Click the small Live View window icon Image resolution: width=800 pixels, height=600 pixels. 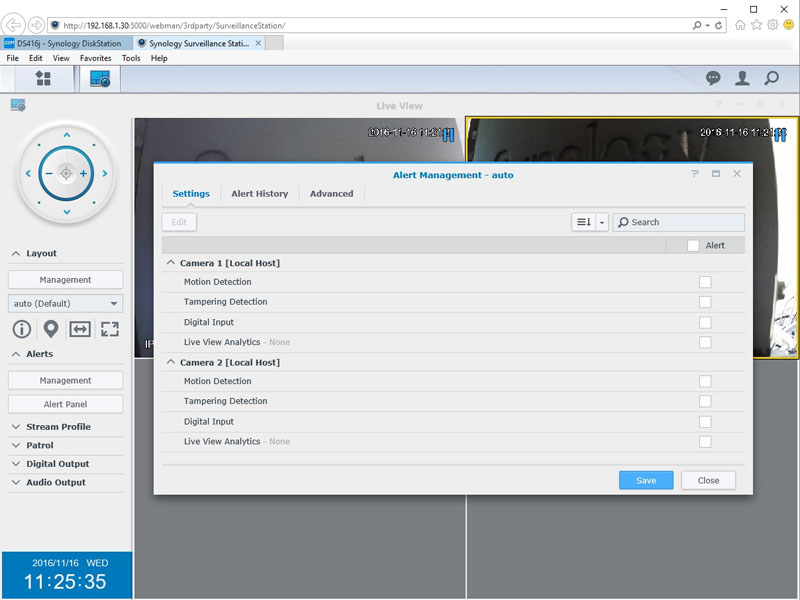(x=18, y=106)
